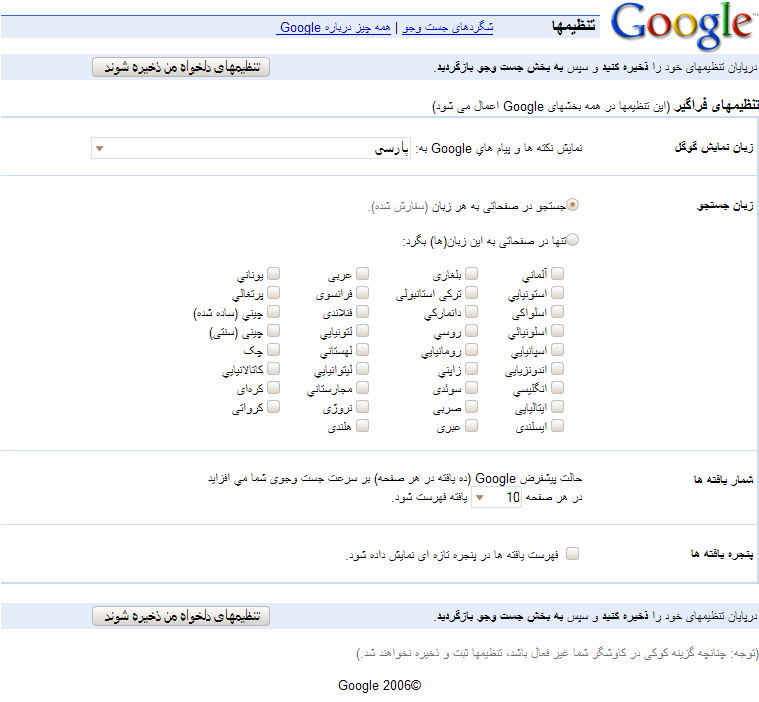This screenshot has width=759, height=702.
Task: Check the French (فرانسوی) language checkbox
Action: [x=362, y=293]
